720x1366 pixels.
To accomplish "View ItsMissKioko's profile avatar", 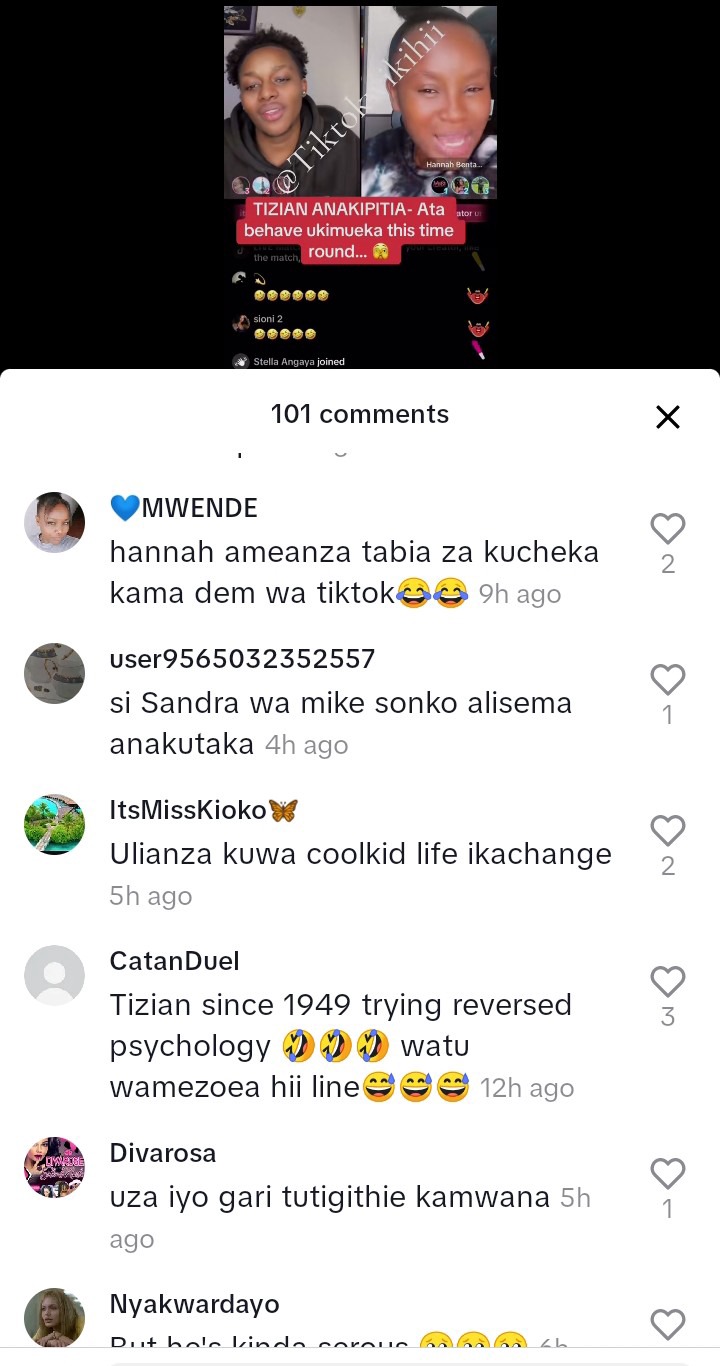I will (54, 824).
